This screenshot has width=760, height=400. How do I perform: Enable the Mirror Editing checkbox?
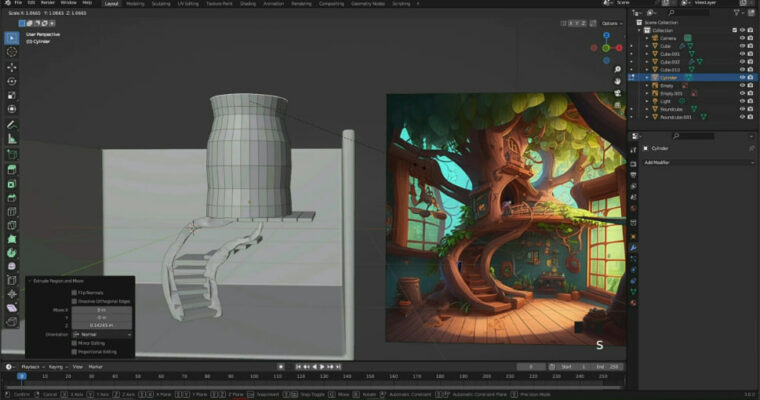click(74, 343)
